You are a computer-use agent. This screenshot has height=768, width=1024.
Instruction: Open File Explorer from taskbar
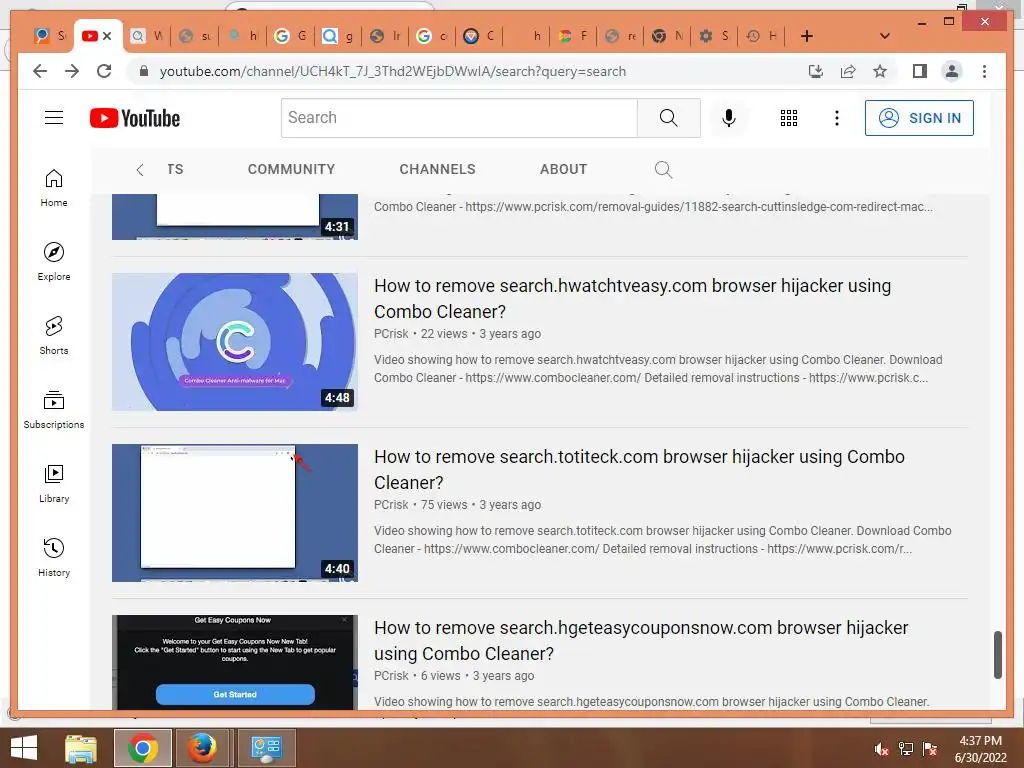81,748
